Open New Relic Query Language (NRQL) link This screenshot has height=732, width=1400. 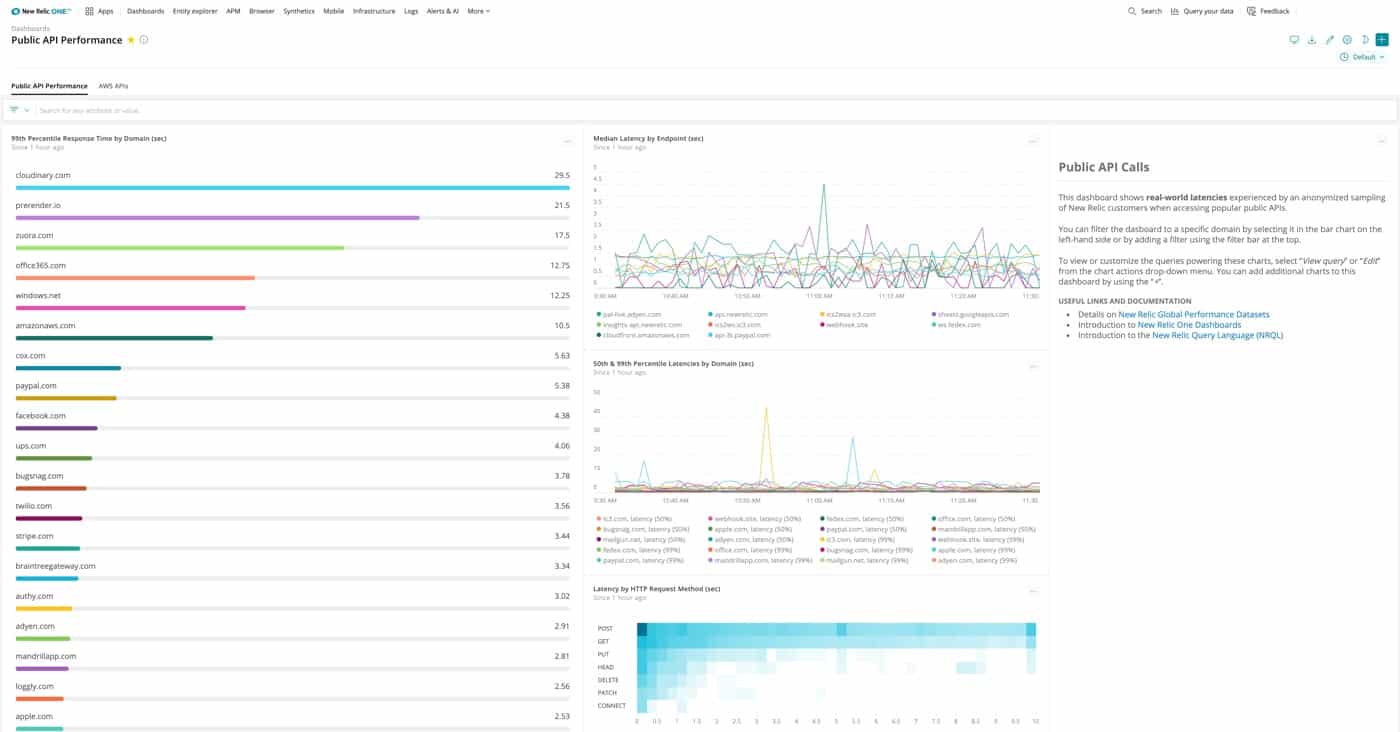[1217, 336]
